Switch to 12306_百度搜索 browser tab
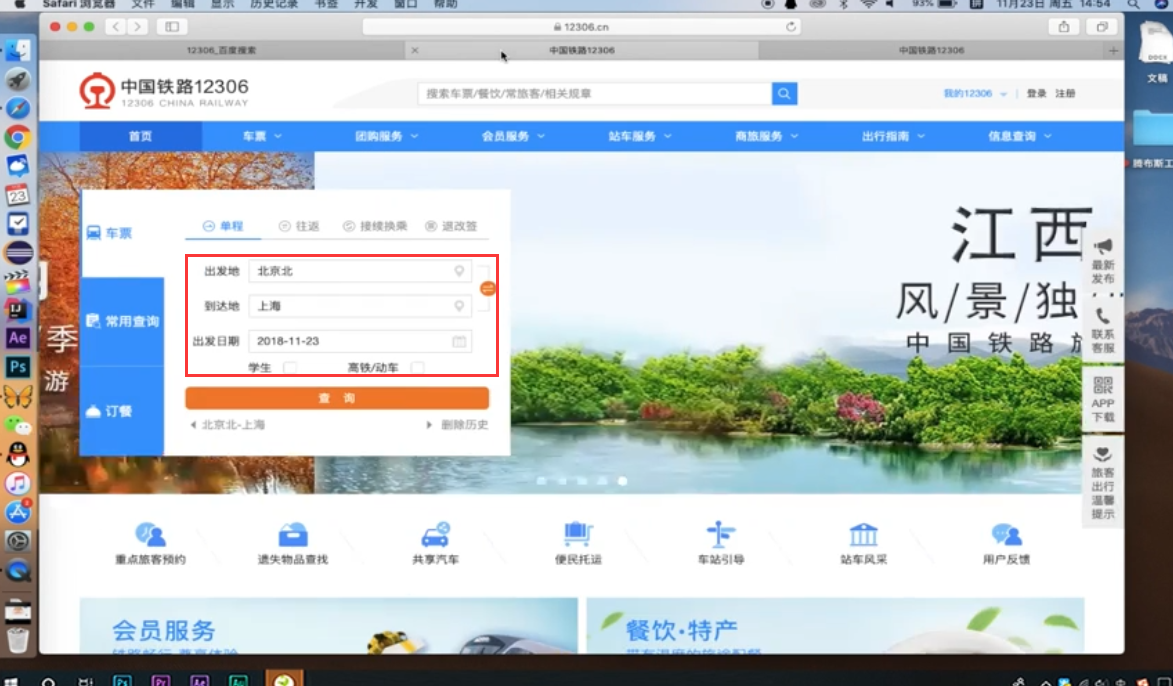The width and height of the screenshot is (1173, 686). point(221,50)
